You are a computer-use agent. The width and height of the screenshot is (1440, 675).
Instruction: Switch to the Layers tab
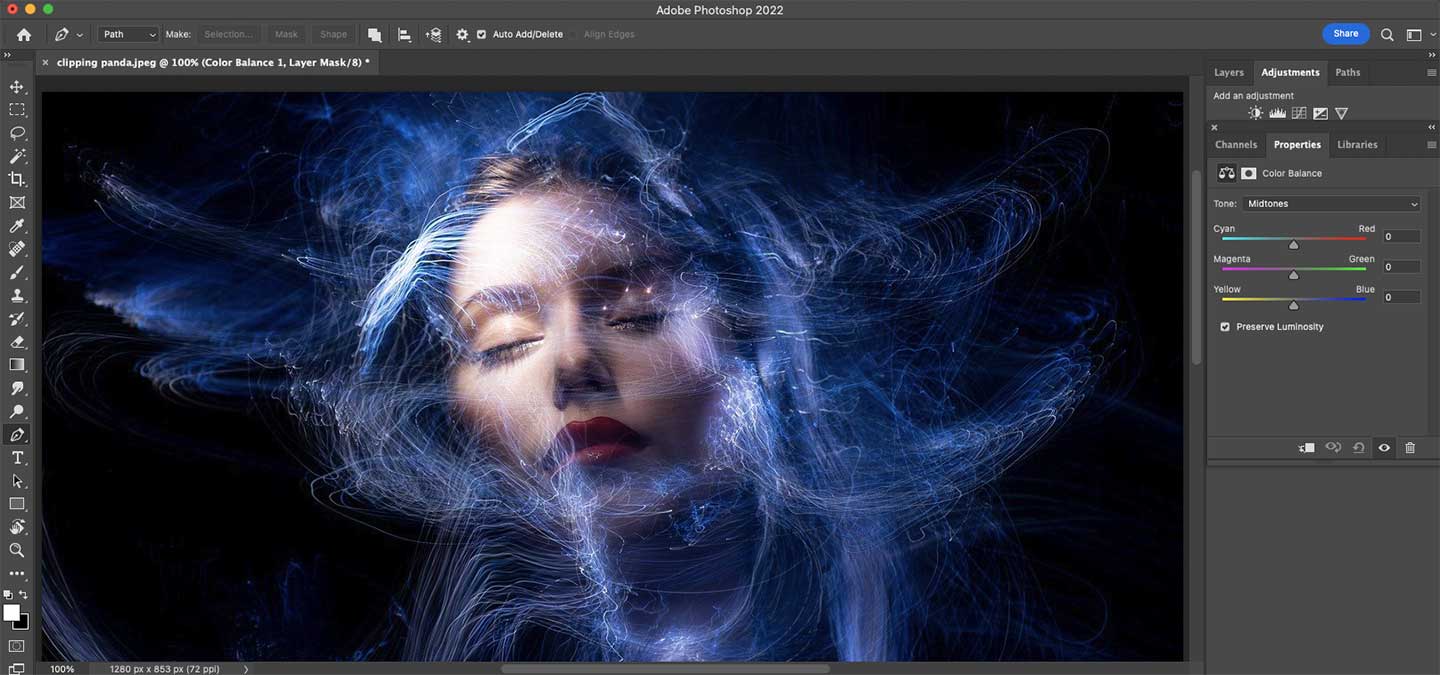1229,73
